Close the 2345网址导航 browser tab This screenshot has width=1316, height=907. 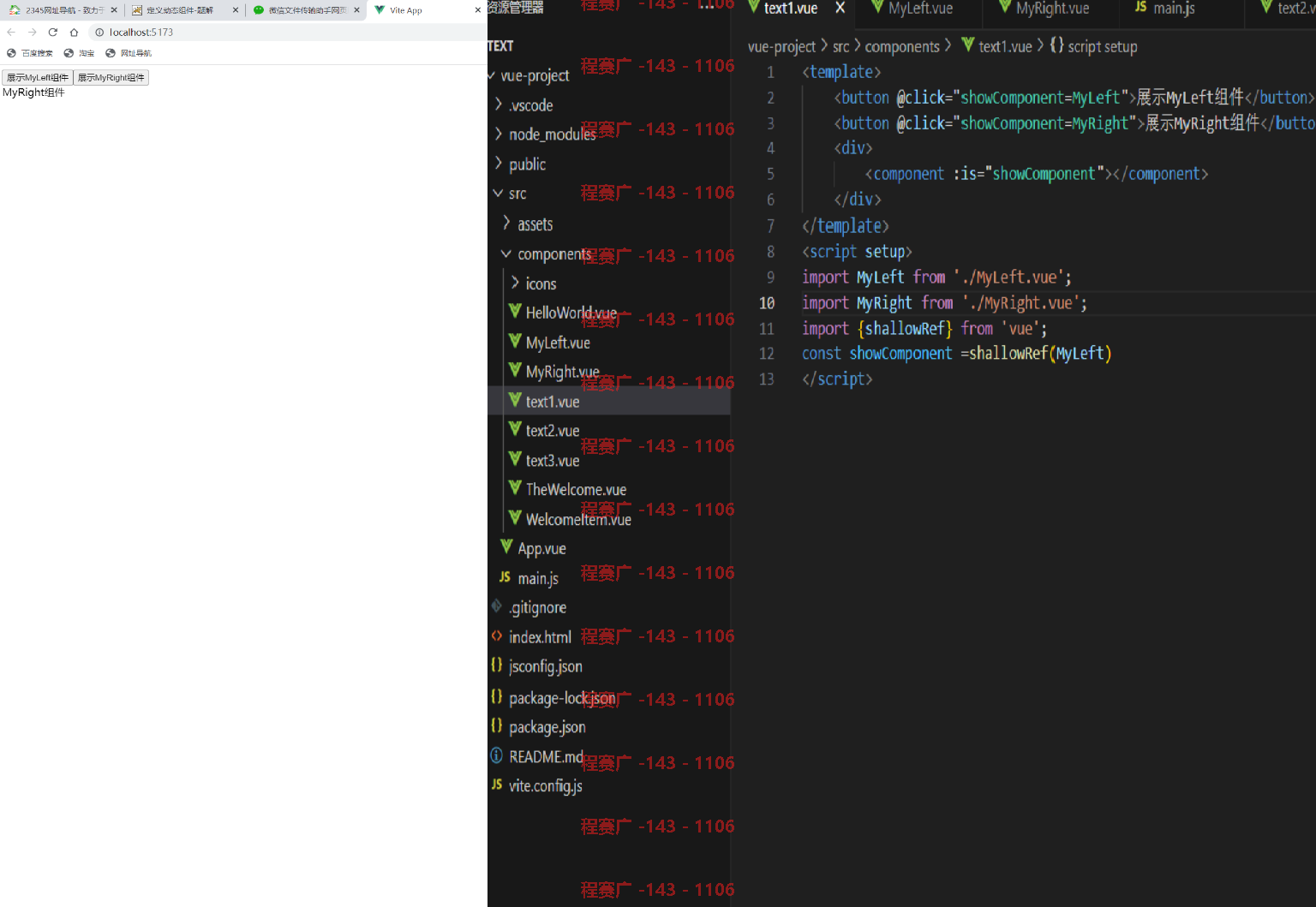coord(114,10)
